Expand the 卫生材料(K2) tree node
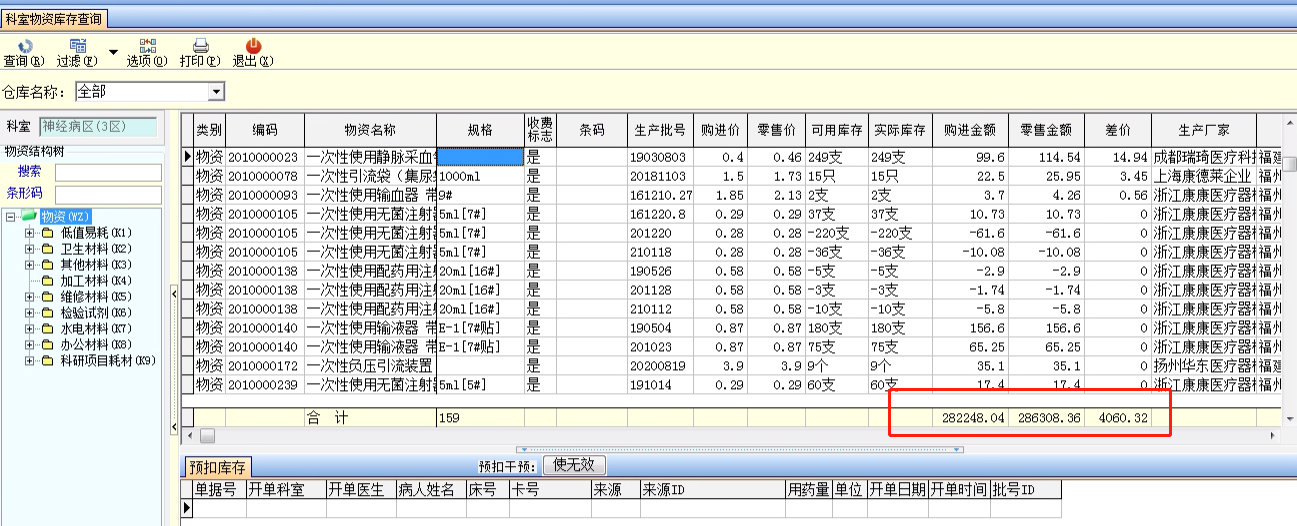 [29, 249]
